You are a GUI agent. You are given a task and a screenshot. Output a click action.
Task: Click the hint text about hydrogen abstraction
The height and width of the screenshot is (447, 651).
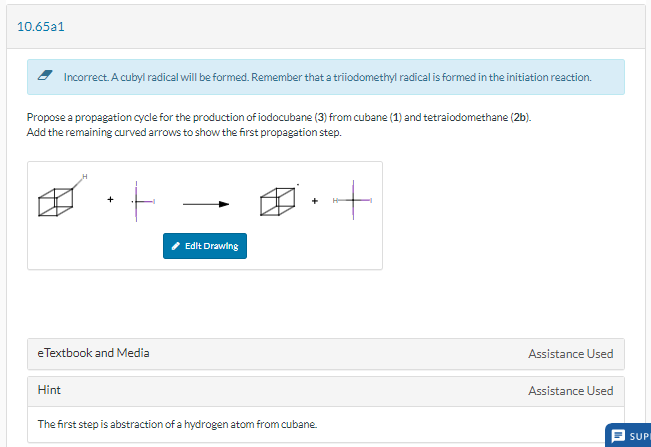pyautogui.click(x=177, y=424)
